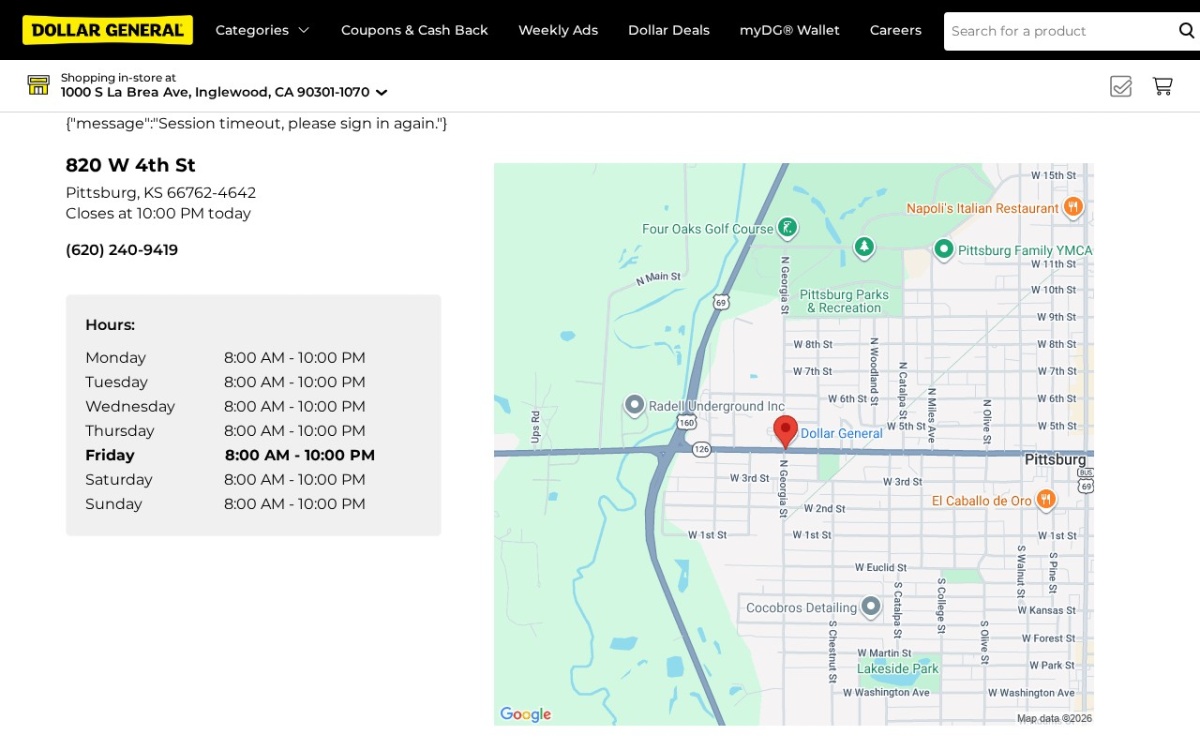Click El Caballo de Oro restaurant marker
Viewport: 1200px width, 750px height.
[1045, 498]
